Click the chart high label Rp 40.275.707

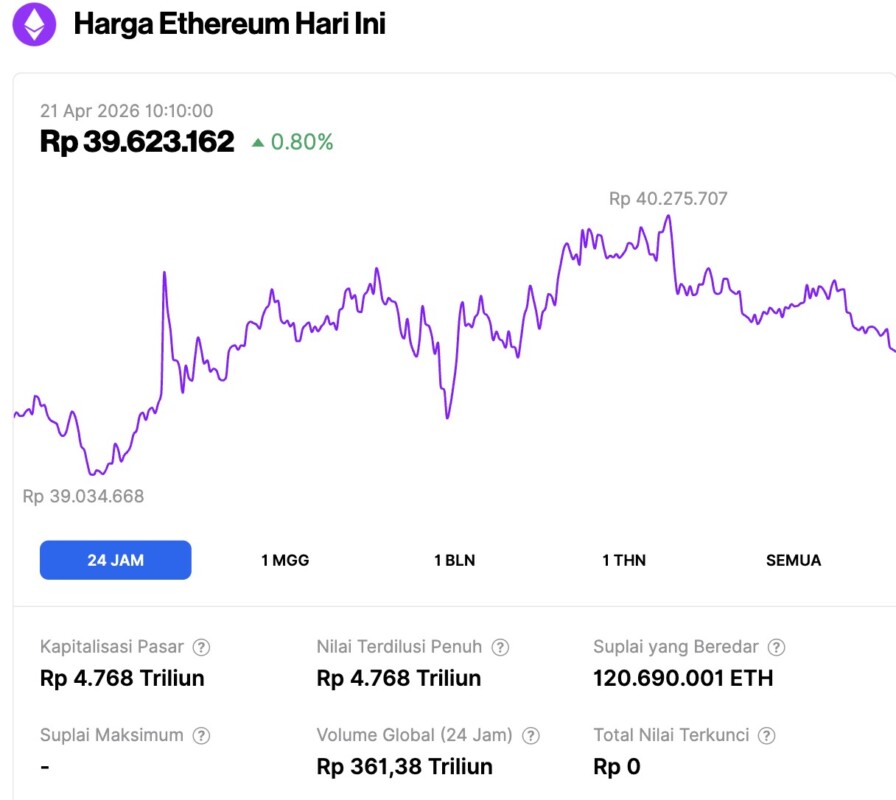click(668, 199)
